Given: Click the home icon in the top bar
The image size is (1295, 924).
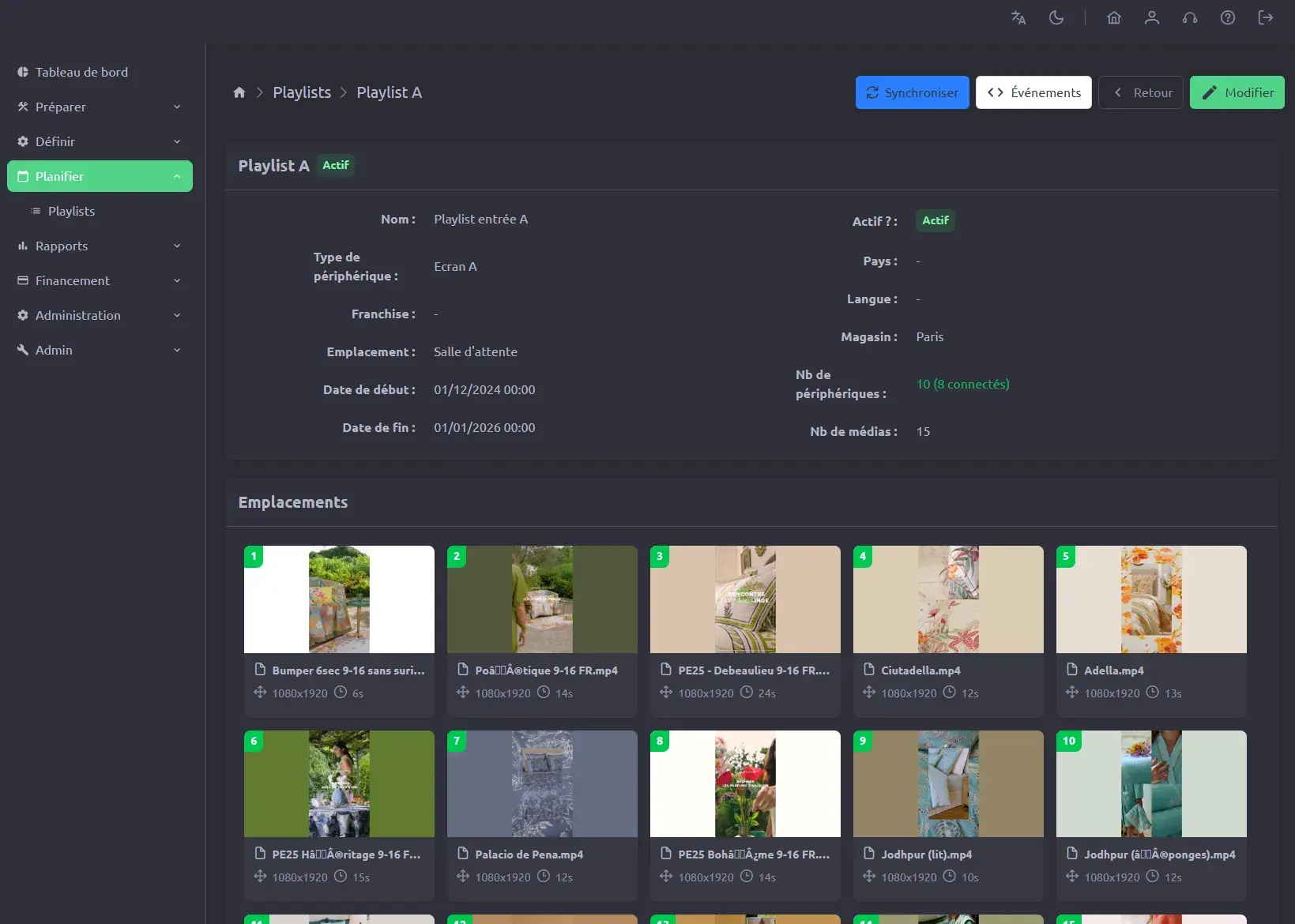Looking at the screenshot, I should (x=1114, y=17).
